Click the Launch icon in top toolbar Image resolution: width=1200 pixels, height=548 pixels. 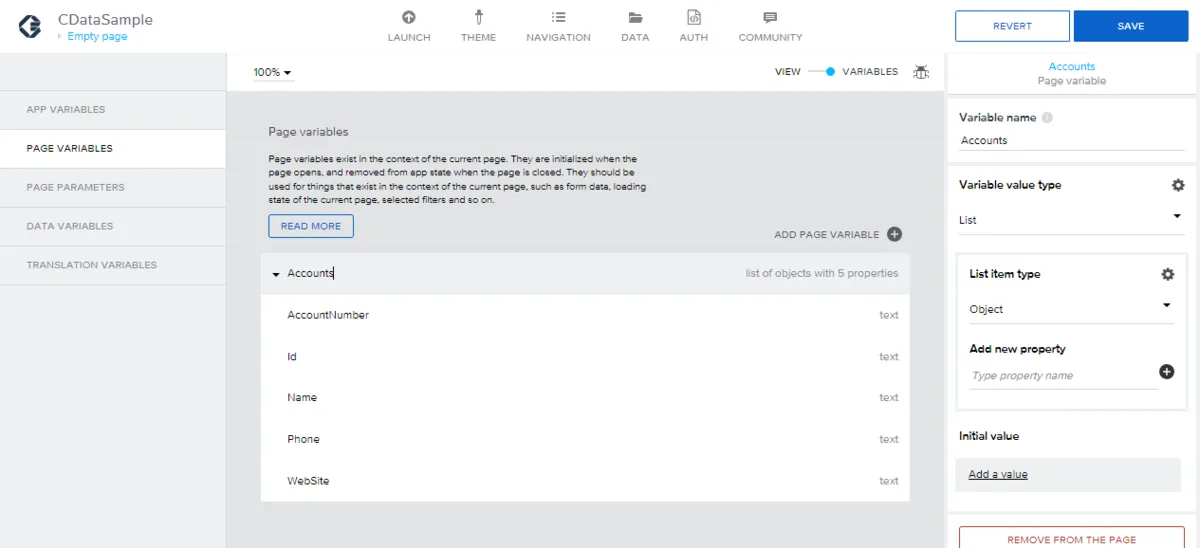408,18
